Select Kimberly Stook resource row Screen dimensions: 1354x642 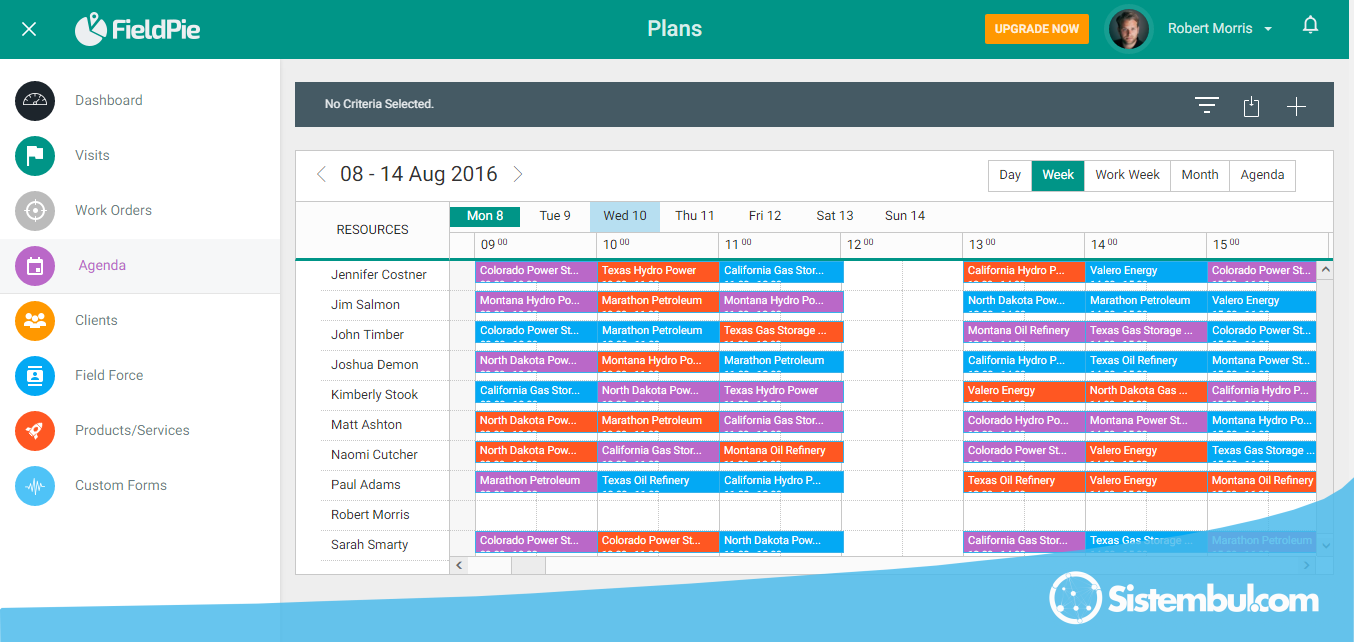[375, 395]
